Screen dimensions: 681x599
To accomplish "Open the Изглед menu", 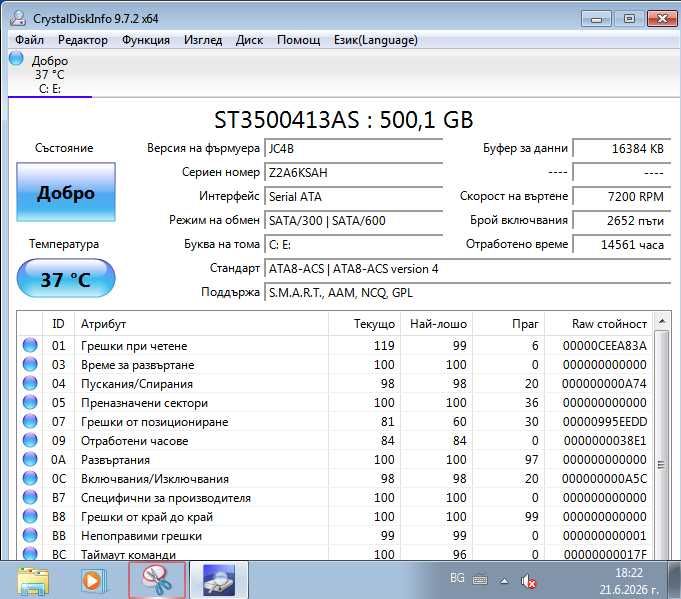I will click(x=203, y=40).
